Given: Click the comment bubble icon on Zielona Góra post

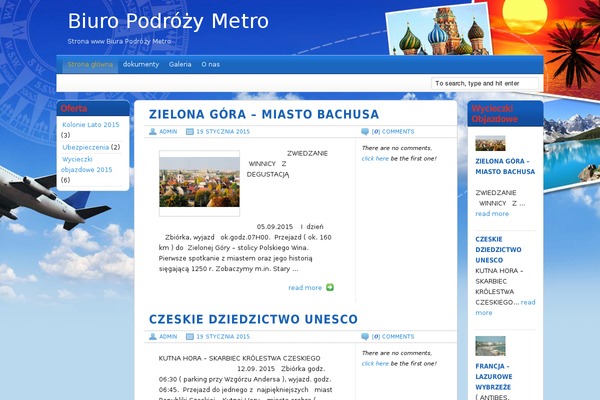Looking at the screenshot, I should [x=365, y=132].
